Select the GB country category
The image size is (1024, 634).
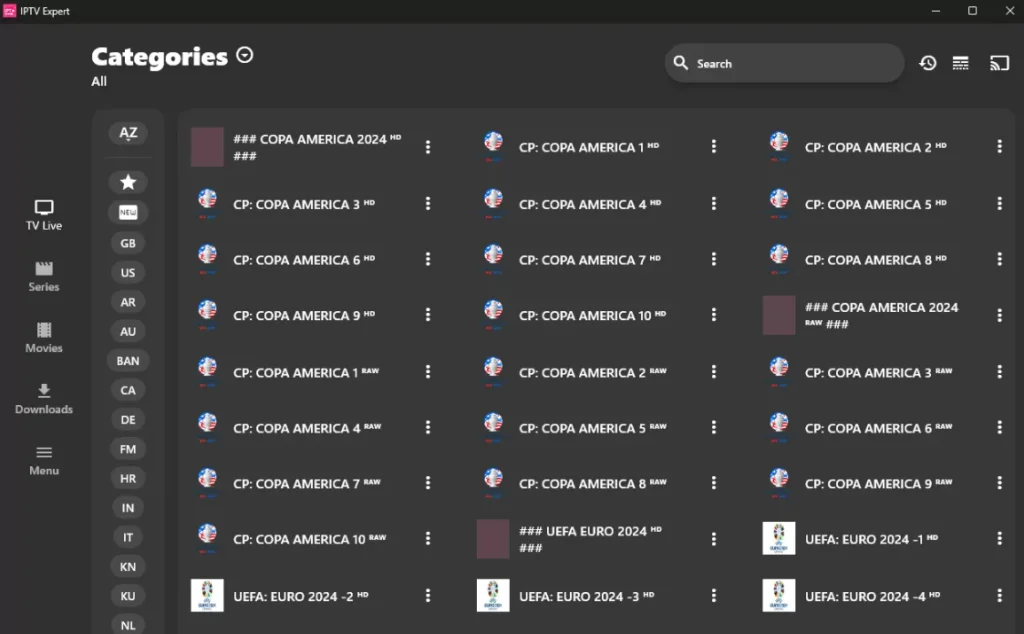(127, 242)
